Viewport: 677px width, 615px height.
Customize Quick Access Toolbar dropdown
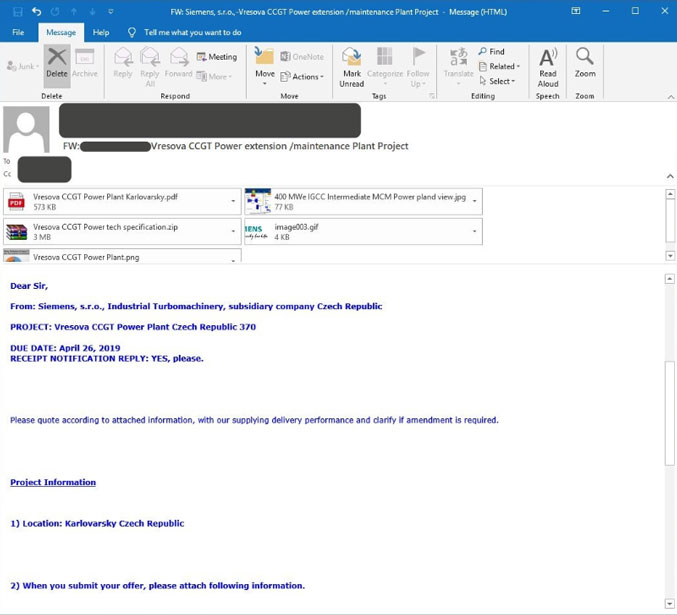111,12
